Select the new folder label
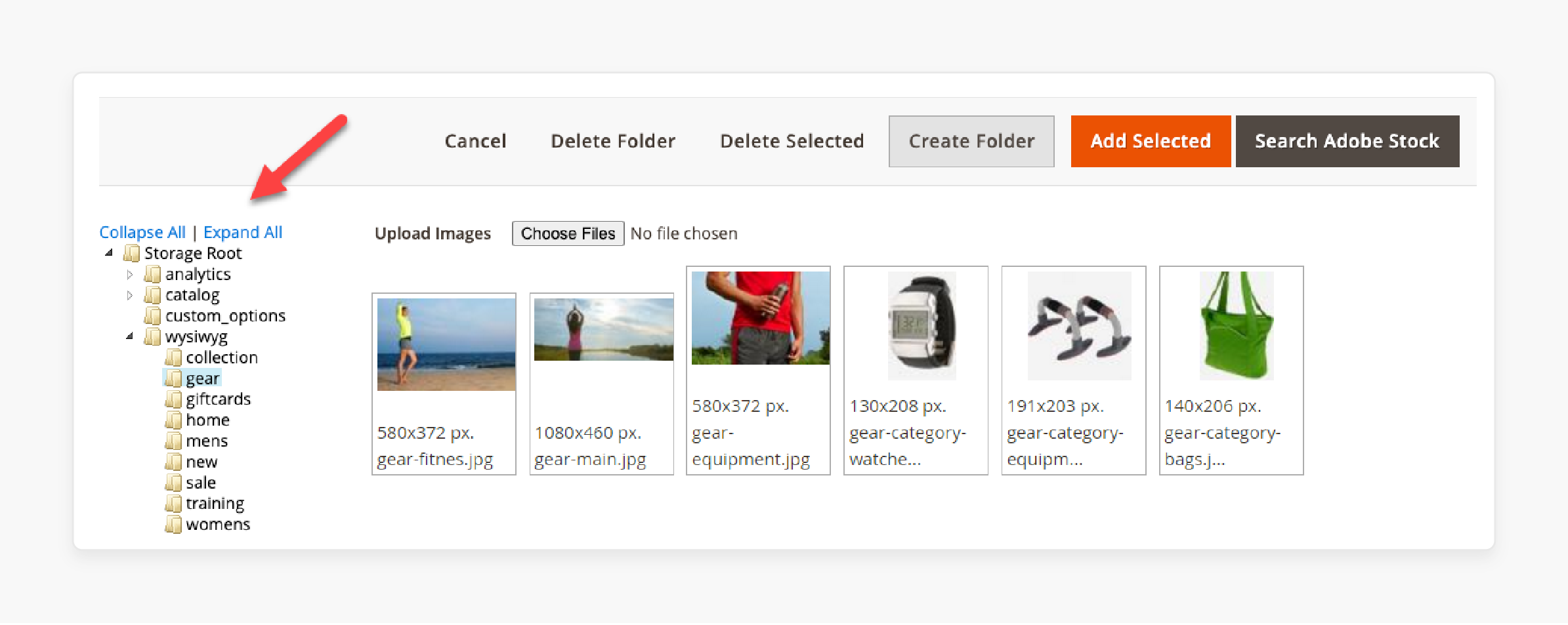 point(201,462)
